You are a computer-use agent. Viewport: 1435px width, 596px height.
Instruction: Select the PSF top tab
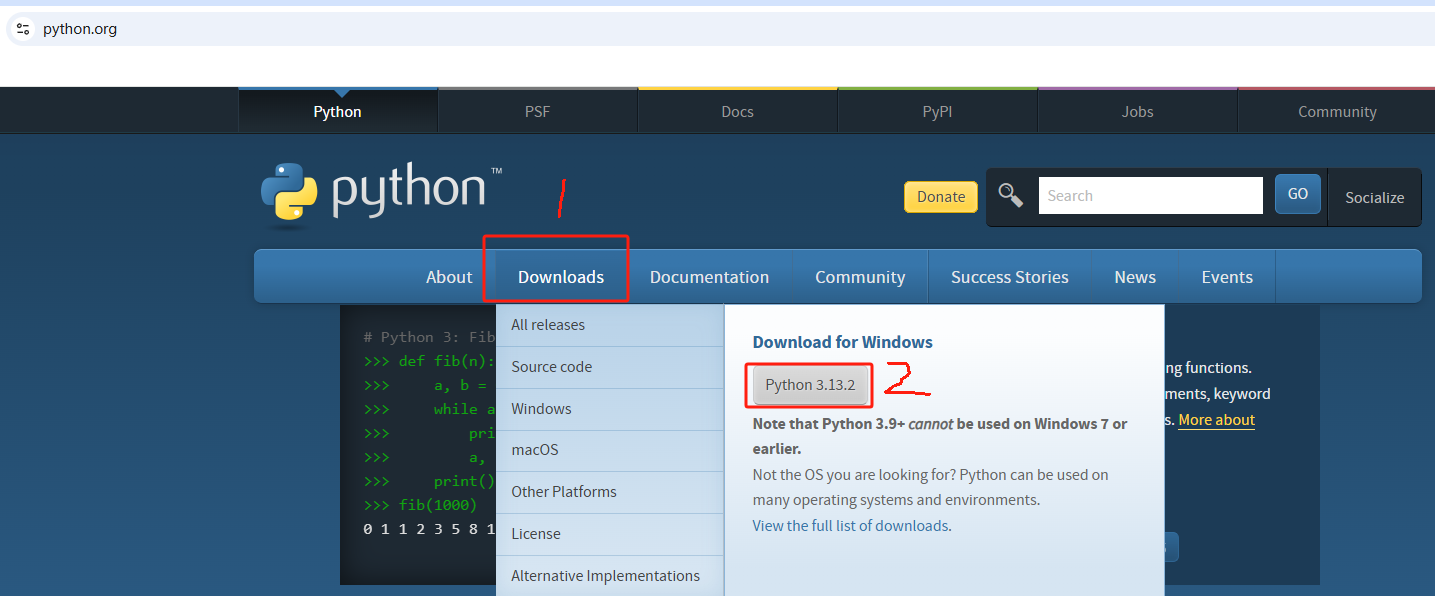pos(538,111)
